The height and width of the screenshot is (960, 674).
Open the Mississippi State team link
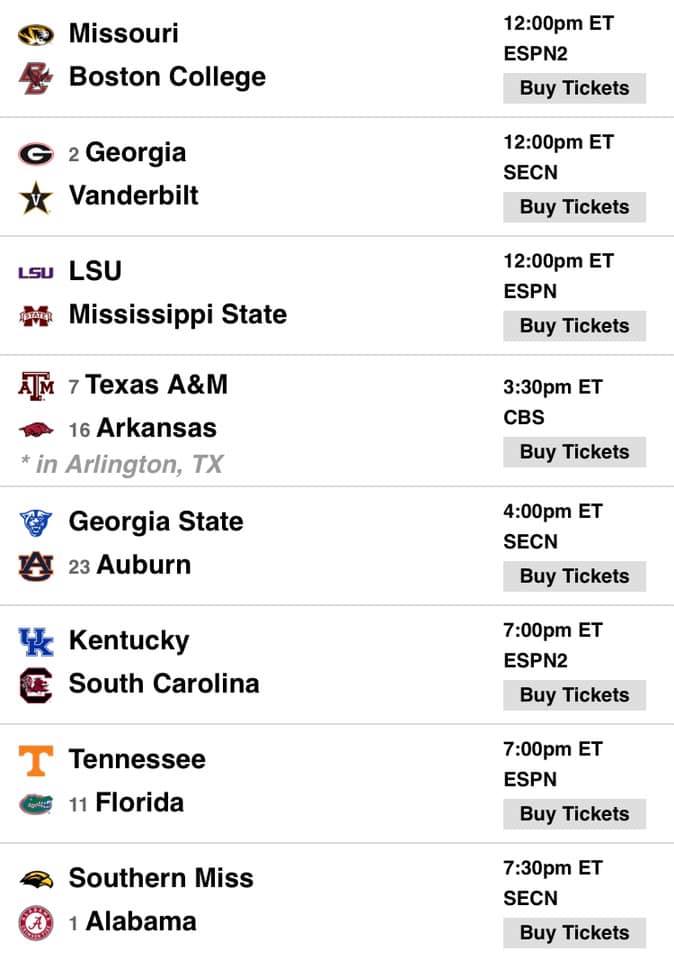click(177, 315)
